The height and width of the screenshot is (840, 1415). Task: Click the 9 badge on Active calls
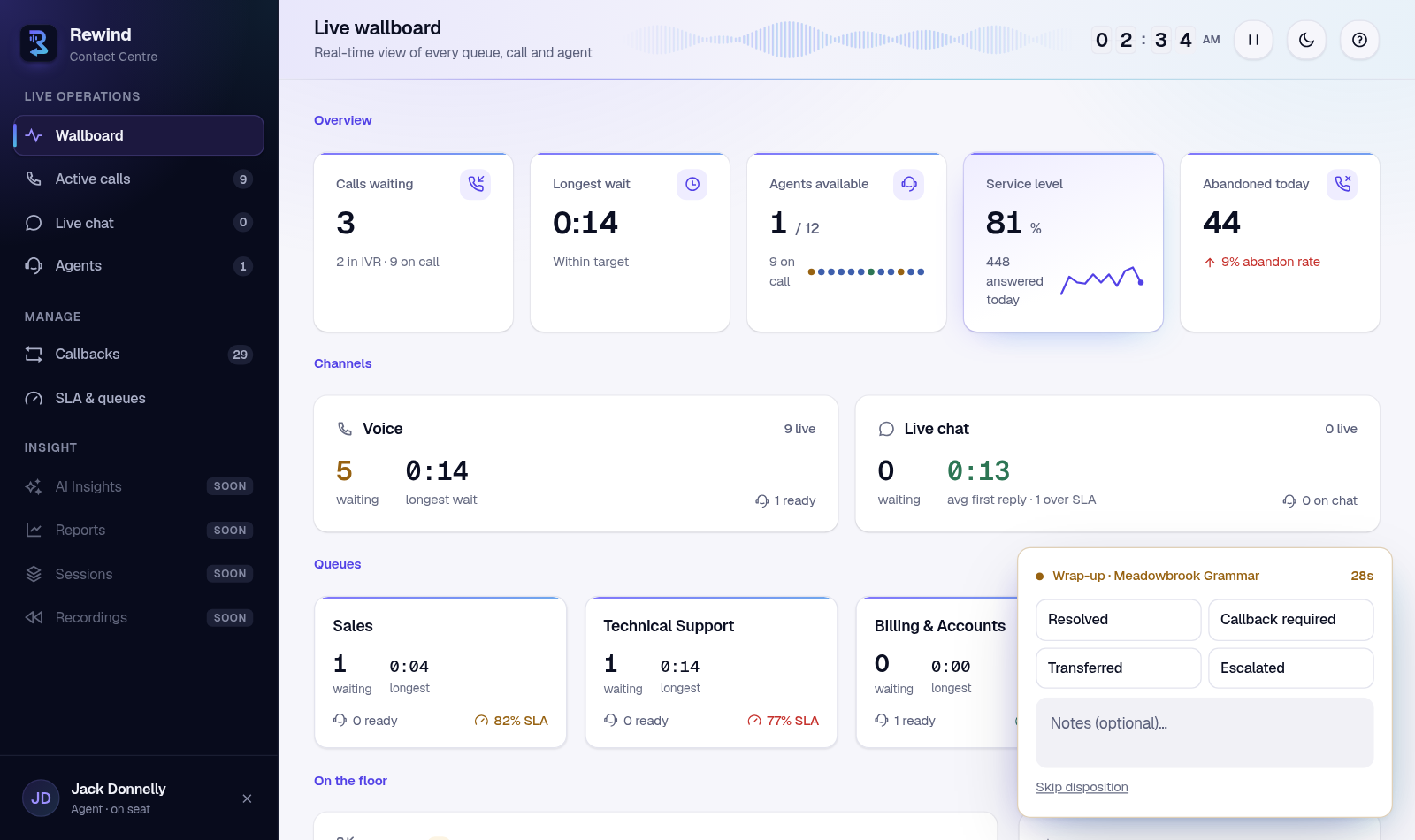pyautogui.click(x=243, y=179)
